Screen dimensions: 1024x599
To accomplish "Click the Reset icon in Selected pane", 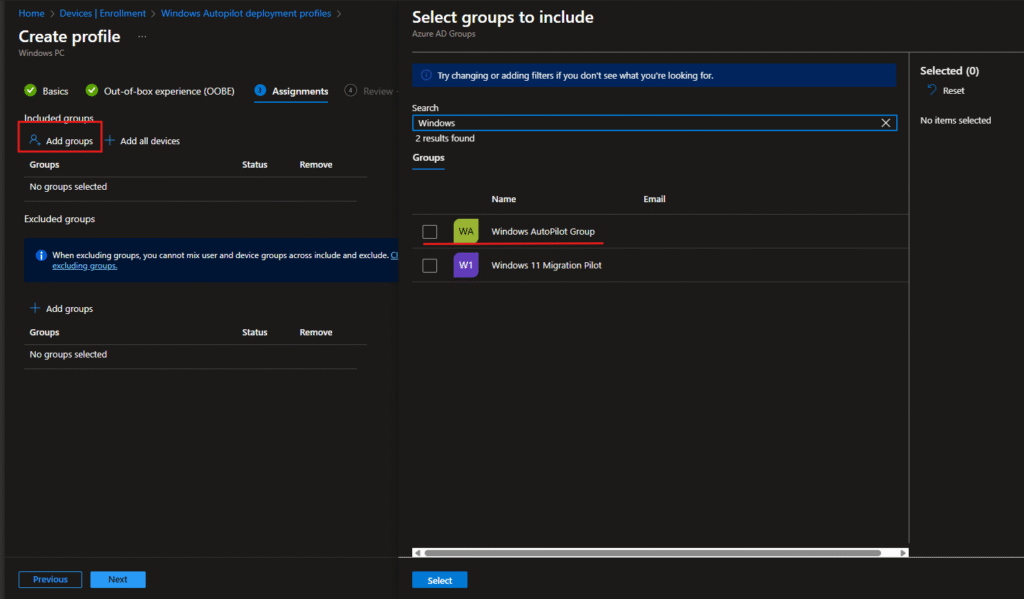I will pos(932,90).
